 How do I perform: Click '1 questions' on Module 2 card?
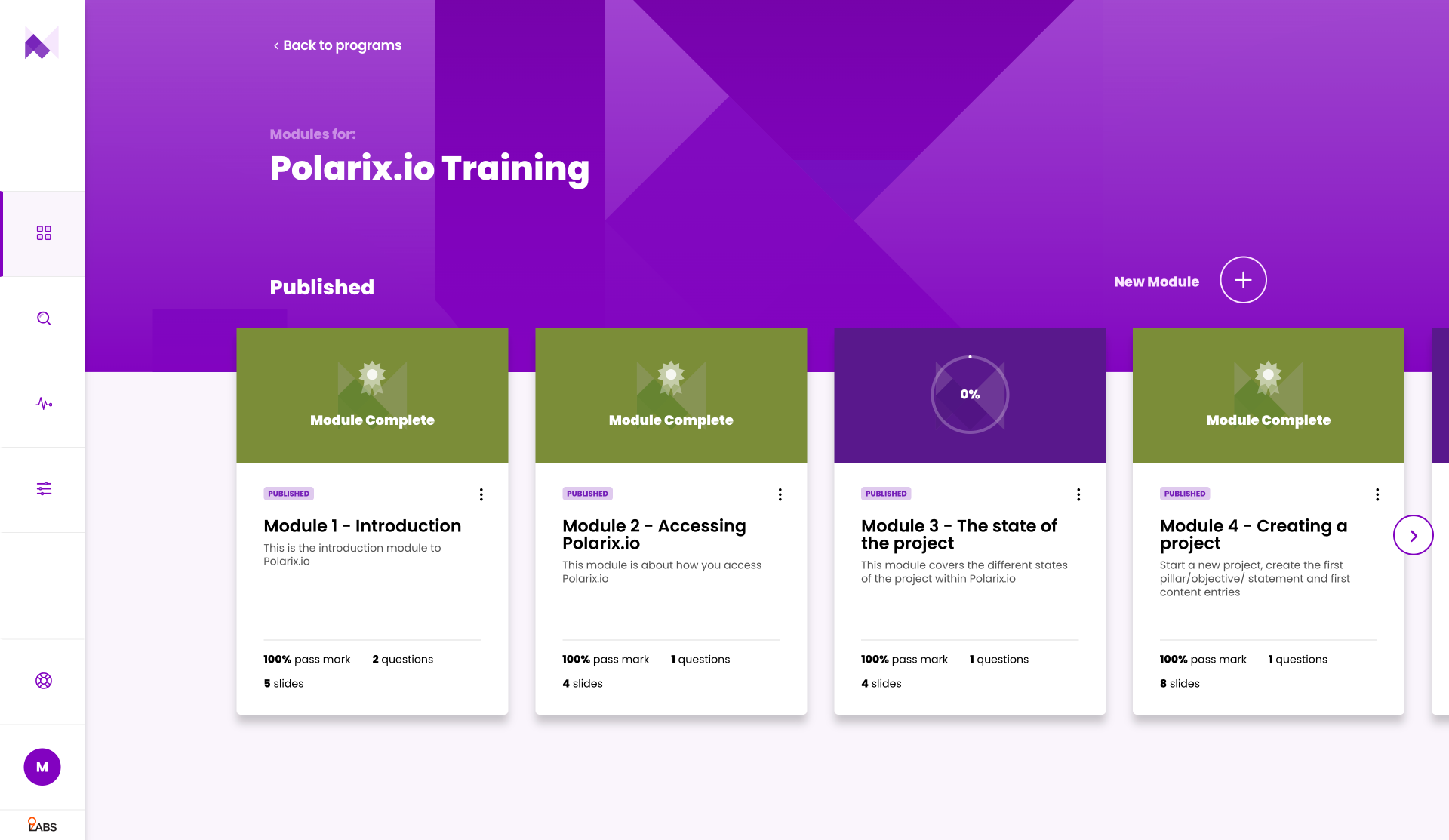[700, 660]
